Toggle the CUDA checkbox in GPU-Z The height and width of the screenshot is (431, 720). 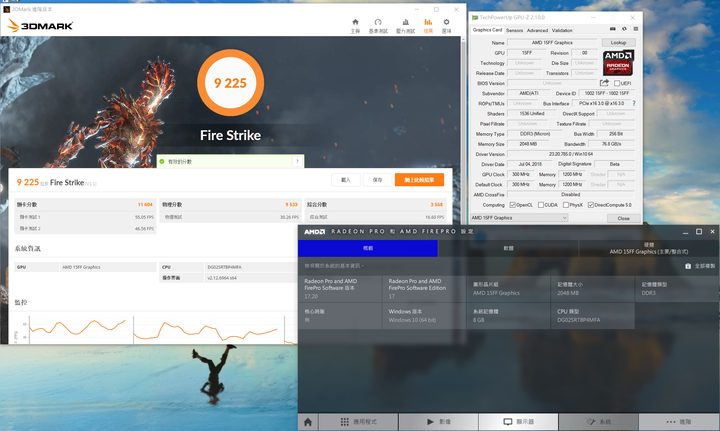pyautogui.click(x=540, y=205)
